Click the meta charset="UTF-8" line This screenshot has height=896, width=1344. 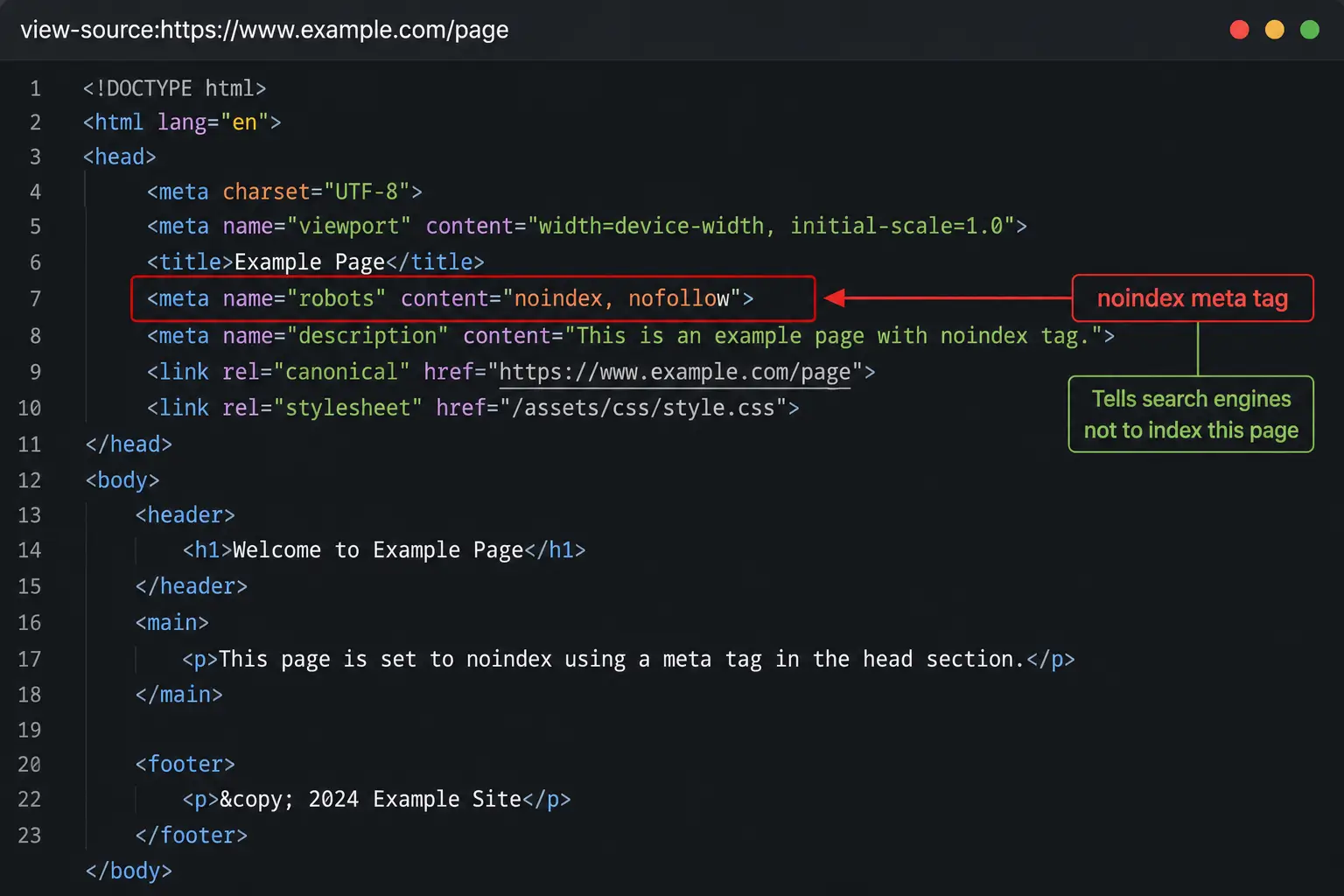[x=284, y=192]
